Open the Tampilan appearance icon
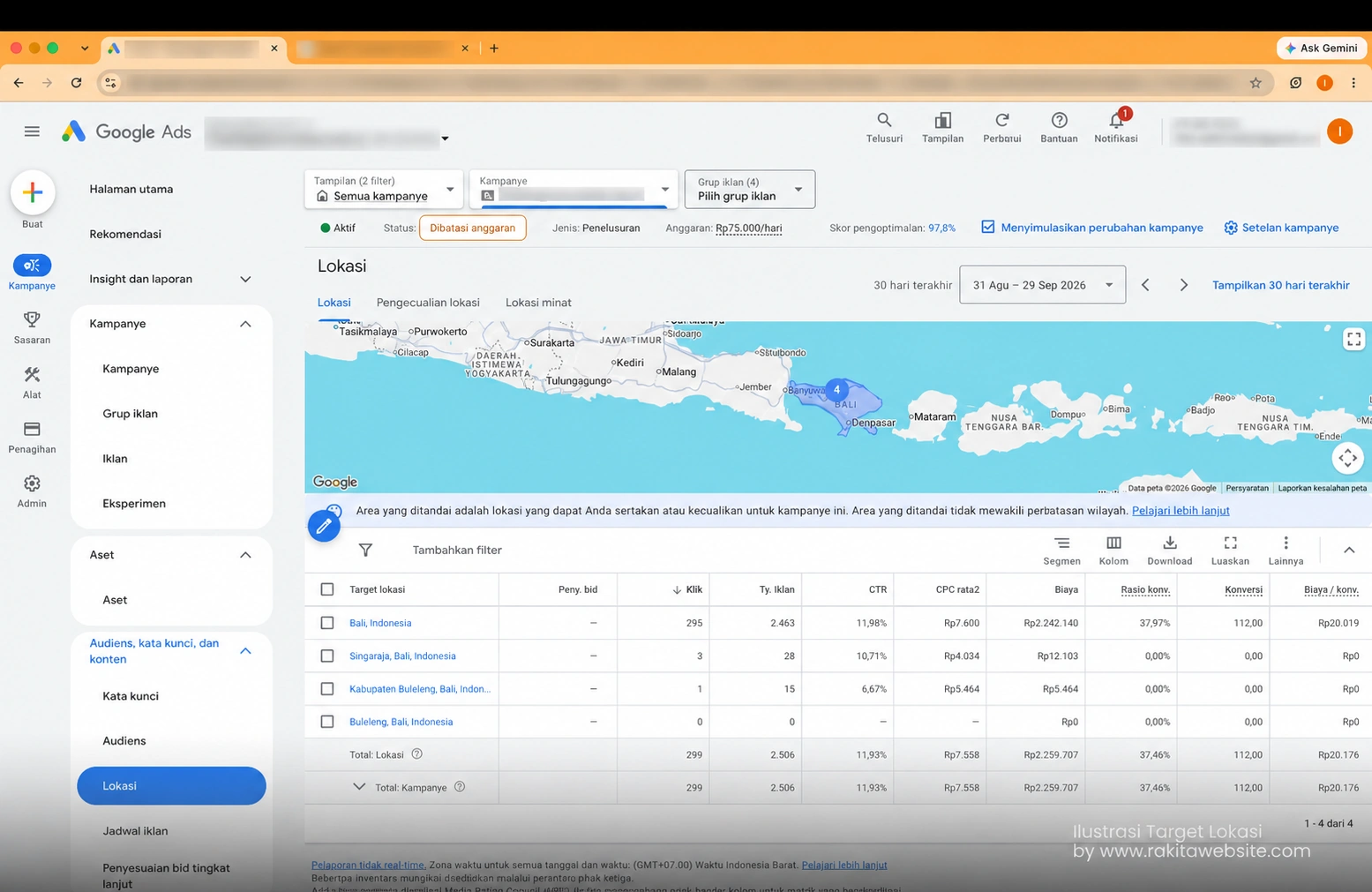Screen dimensions: 1372x892 [942, 120]
